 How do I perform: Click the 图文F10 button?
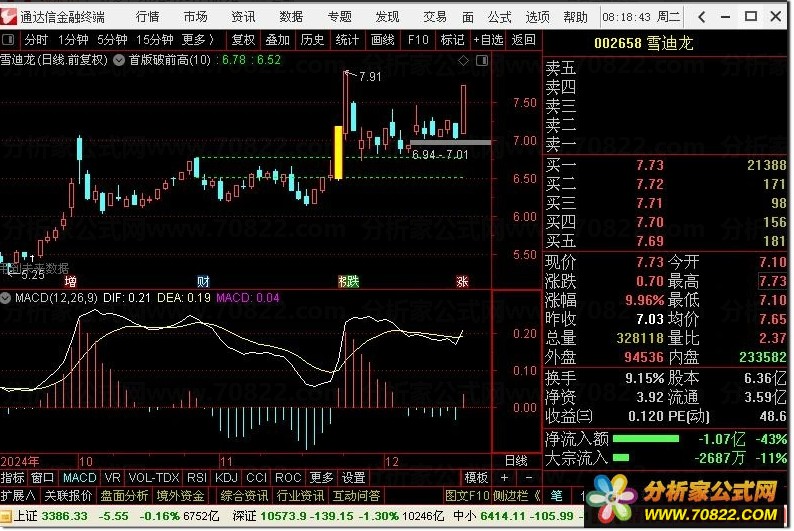click(467, 496)
